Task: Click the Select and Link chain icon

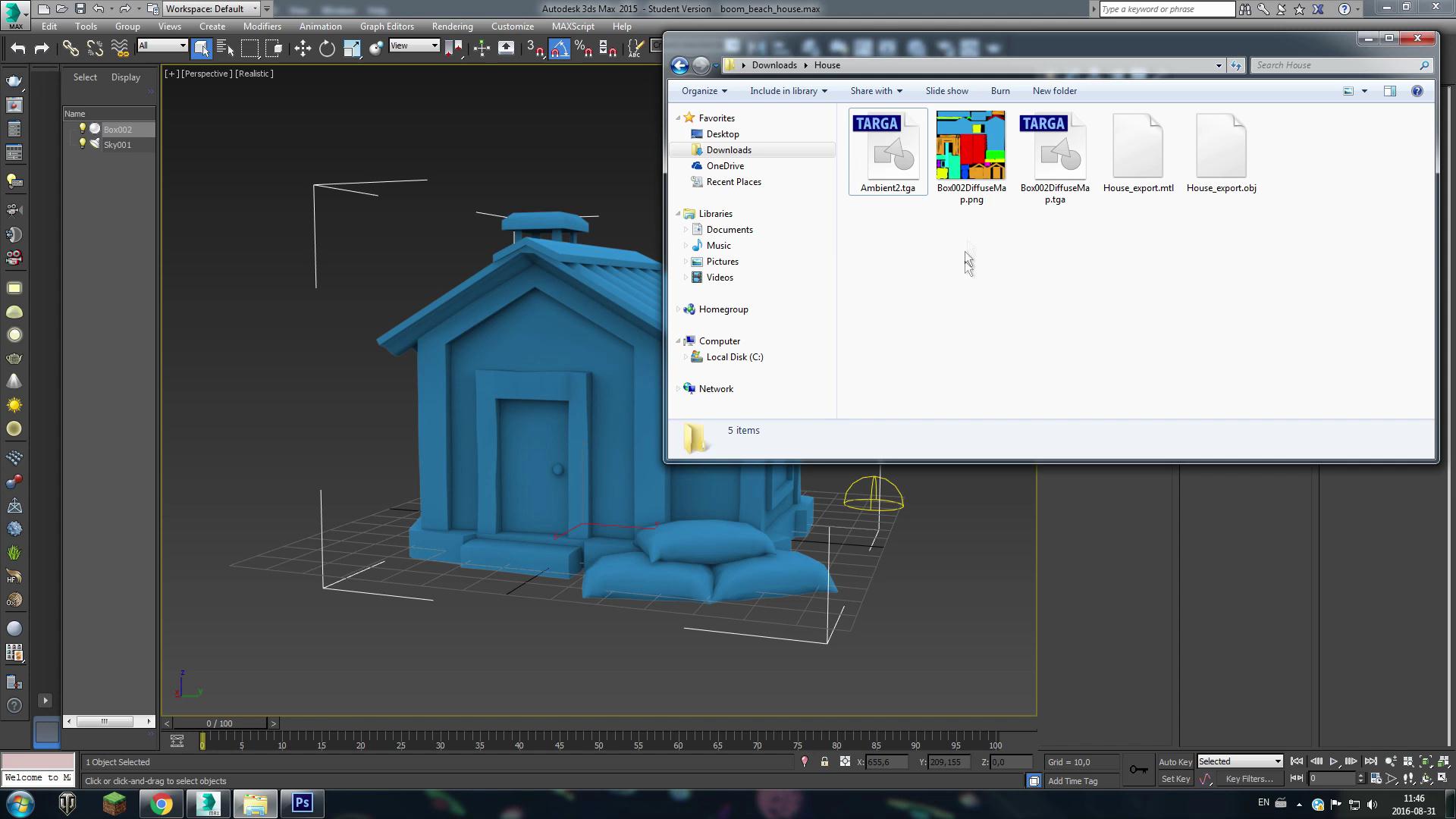Action: (71, 49)
